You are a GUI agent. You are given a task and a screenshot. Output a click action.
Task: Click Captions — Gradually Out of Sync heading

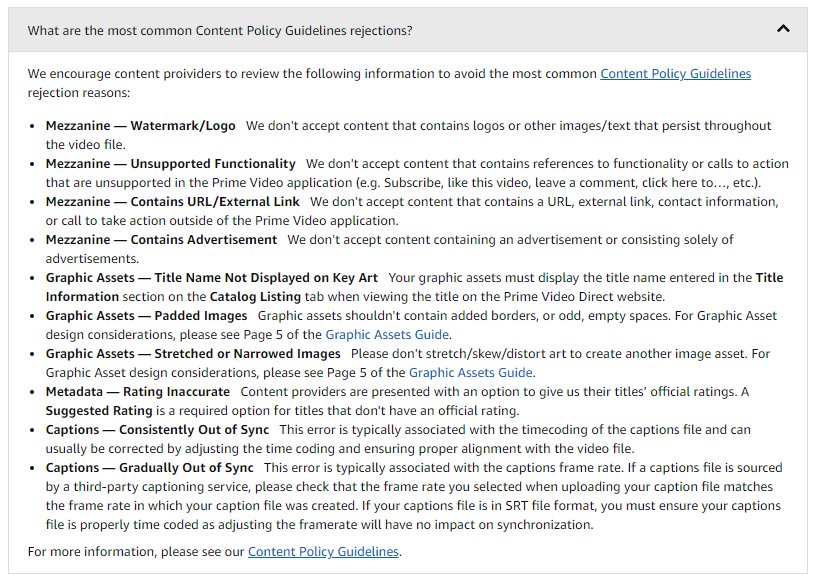[x=149, y=468]
